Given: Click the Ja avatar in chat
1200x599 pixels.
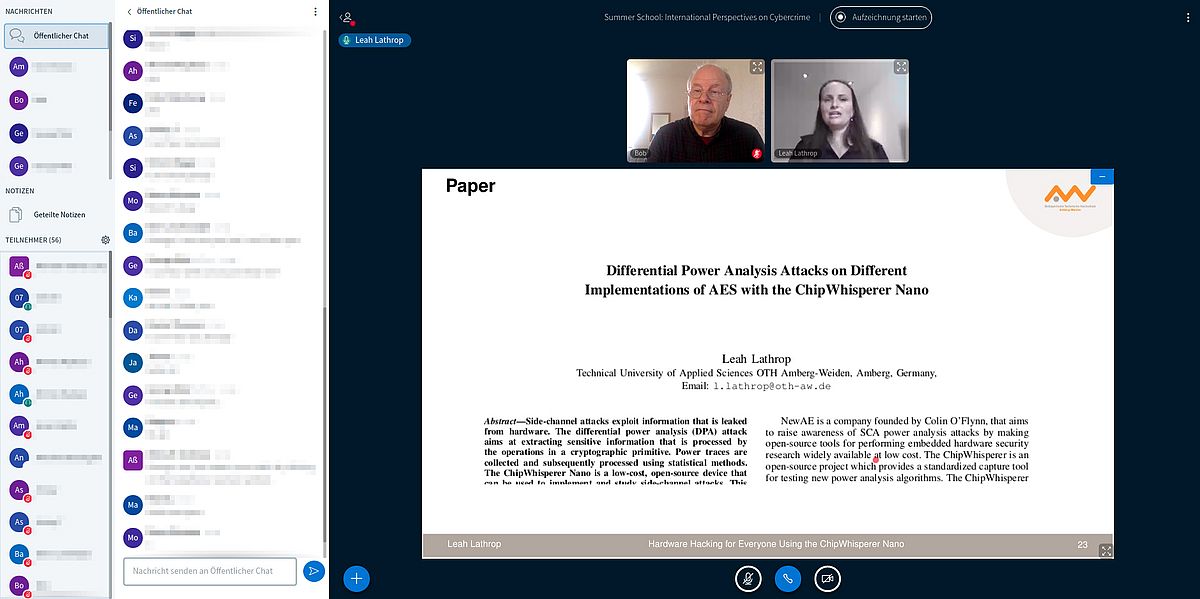Looking at the screenshot, I should [132, 362].
